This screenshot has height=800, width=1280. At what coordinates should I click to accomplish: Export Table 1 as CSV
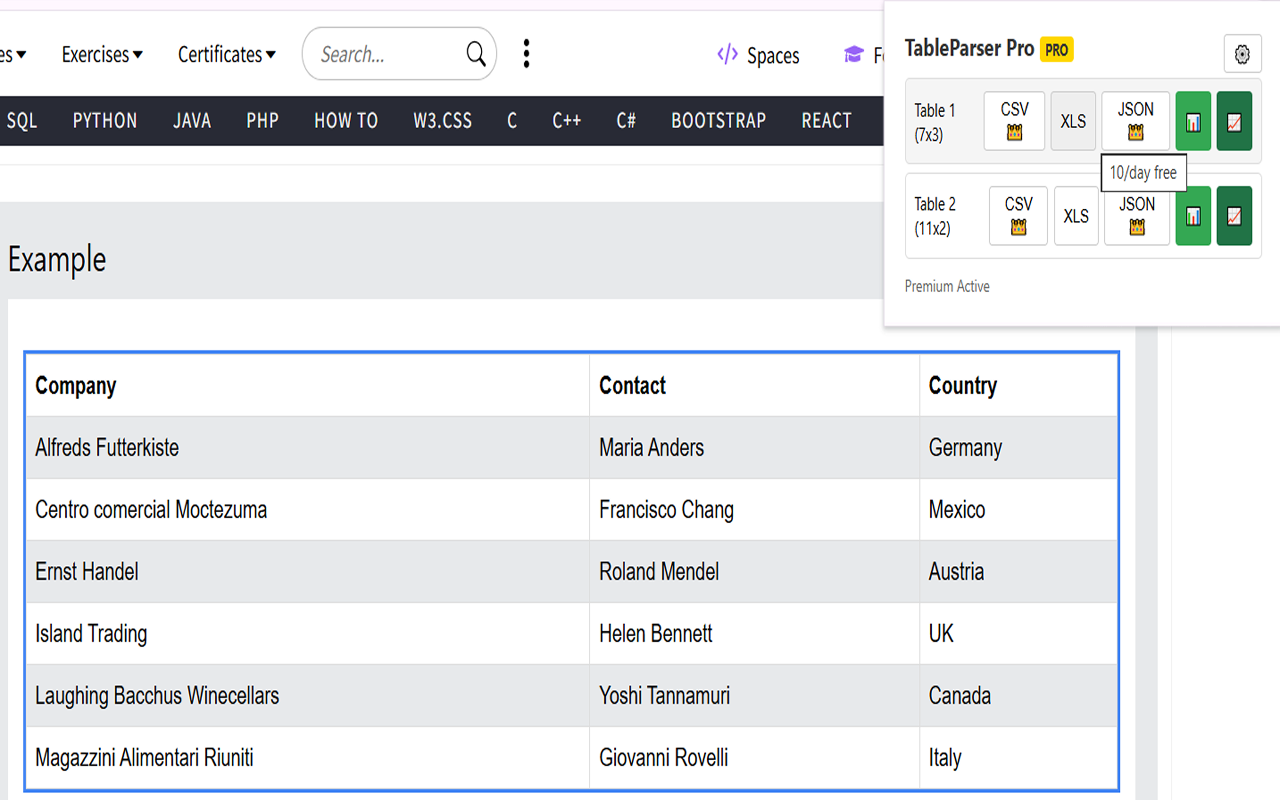pyautogui.click(x=1014, y=120)
